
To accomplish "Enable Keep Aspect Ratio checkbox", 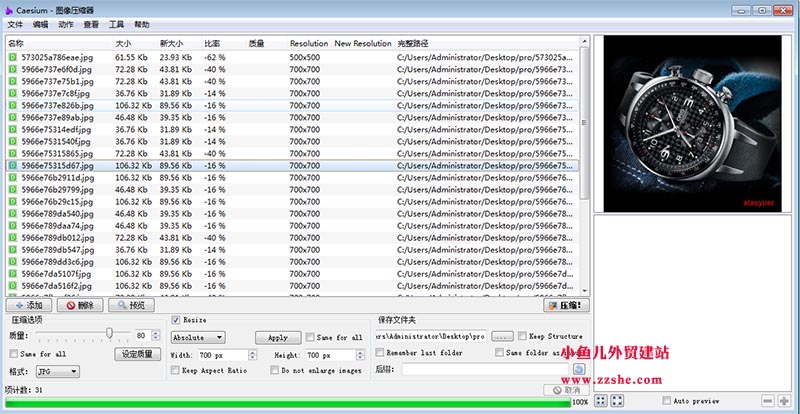I will tap(176, 370).
